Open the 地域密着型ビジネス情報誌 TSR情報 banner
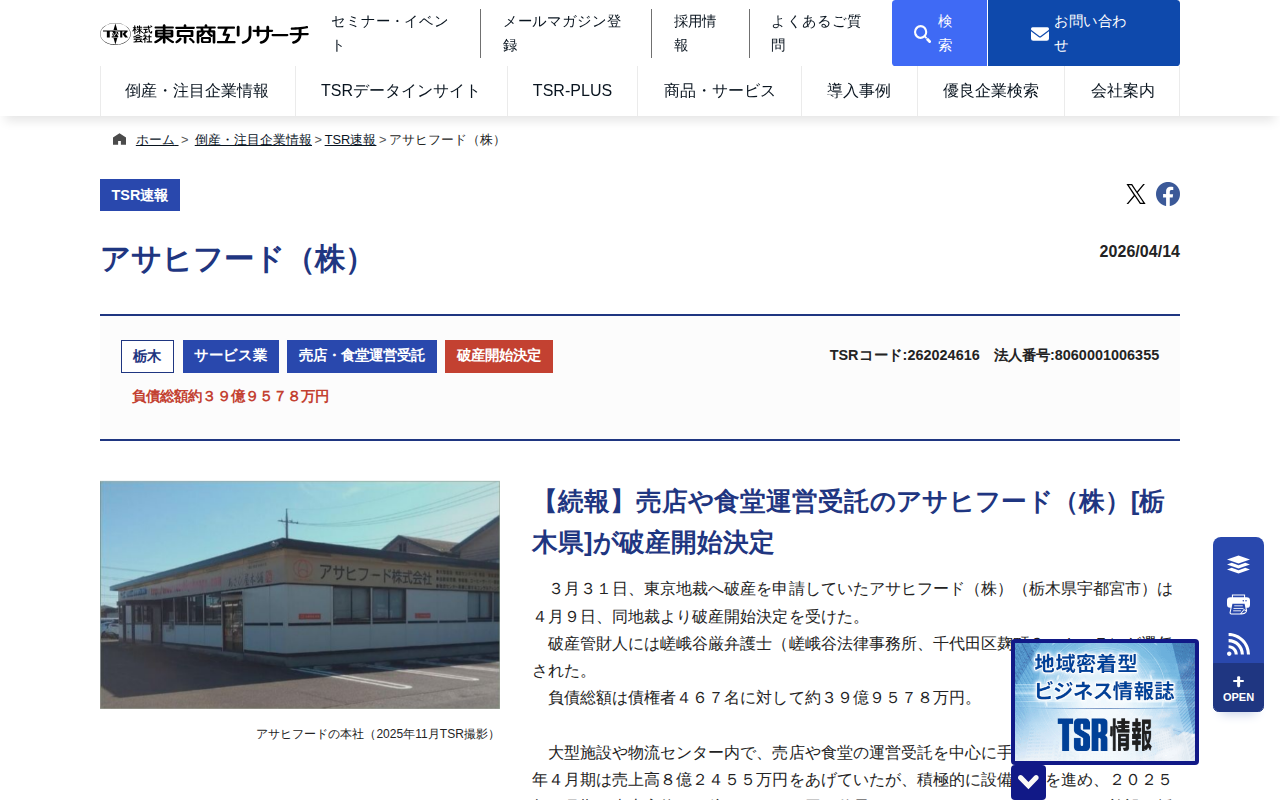The width and height of the screenshot is (1280, 800). coord(1105,702)
